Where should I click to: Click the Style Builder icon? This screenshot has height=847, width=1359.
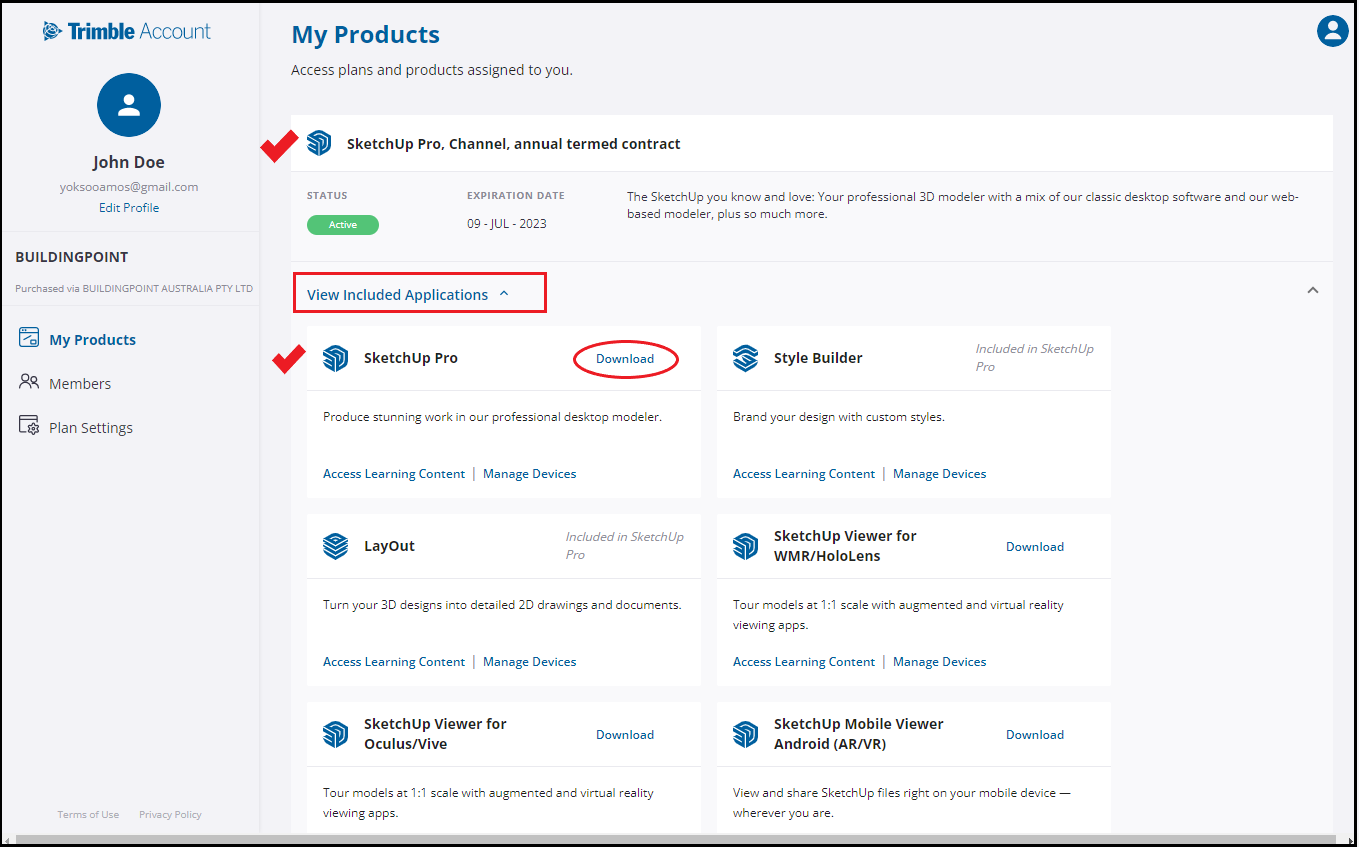[x=745, y=358]
